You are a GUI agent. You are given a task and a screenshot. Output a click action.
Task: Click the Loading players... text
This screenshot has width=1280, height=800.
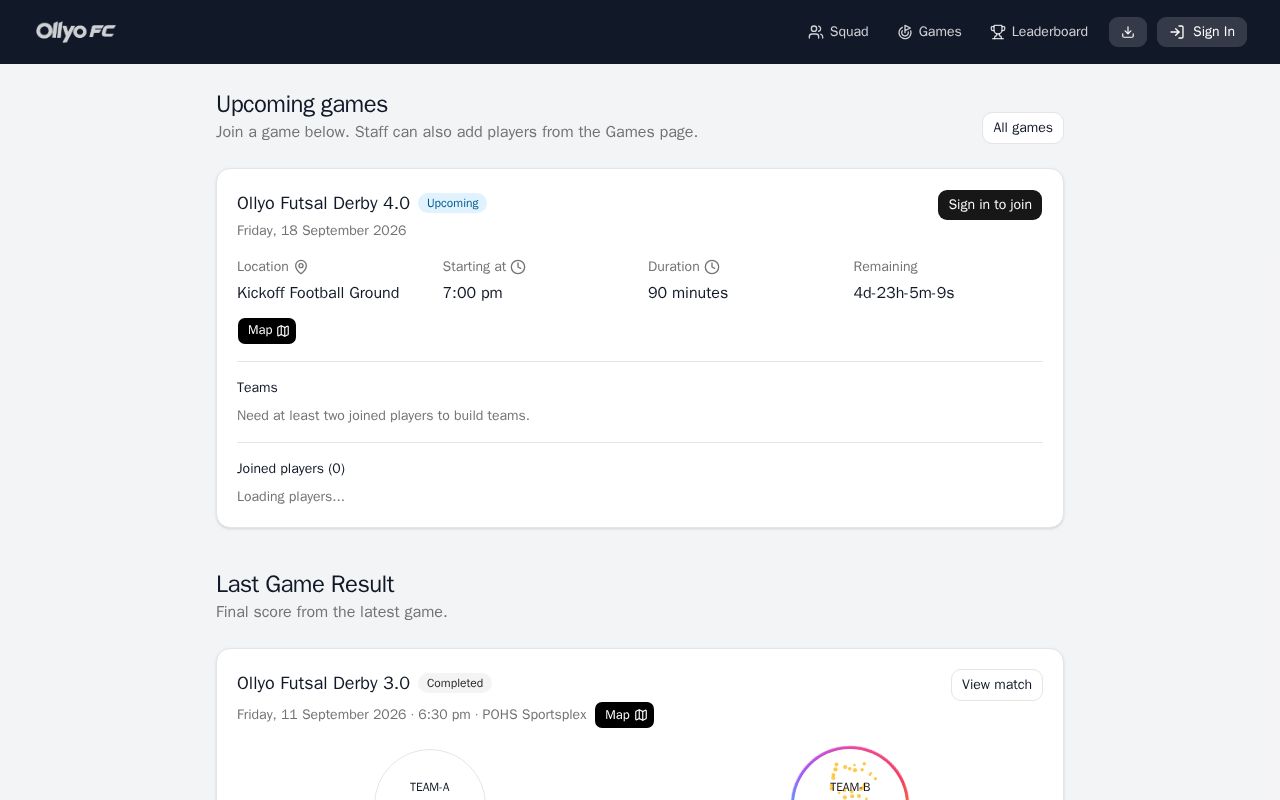291,497
